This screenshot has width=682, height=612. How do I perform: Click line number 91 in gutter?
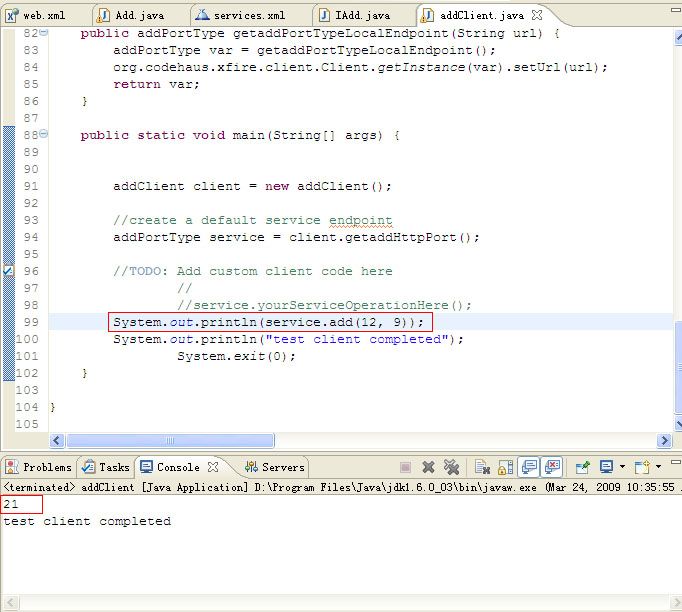(31, 186)
